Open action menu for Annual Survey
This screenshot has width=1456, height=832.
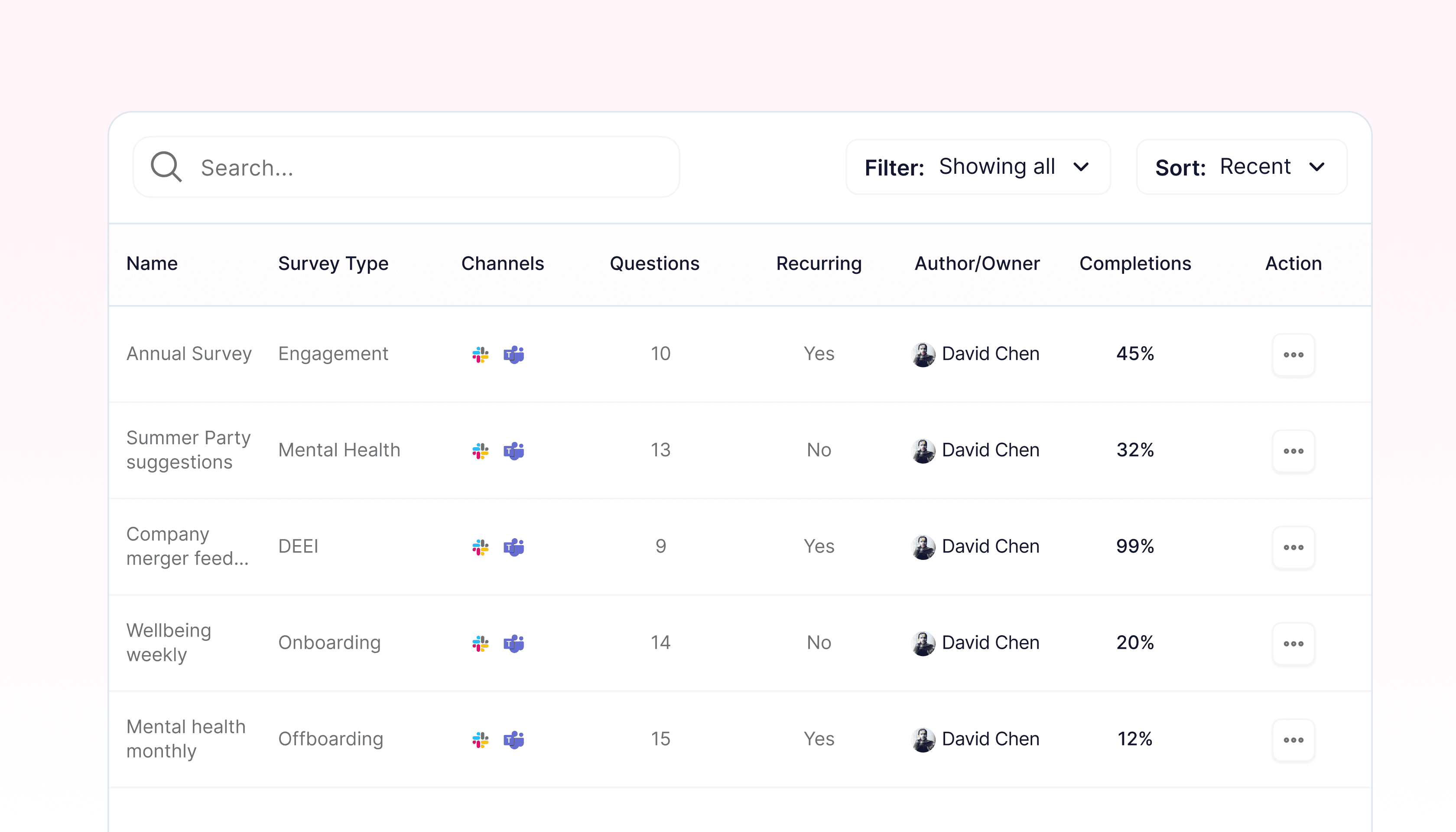pyautogui.click(x=1293, y=355)
